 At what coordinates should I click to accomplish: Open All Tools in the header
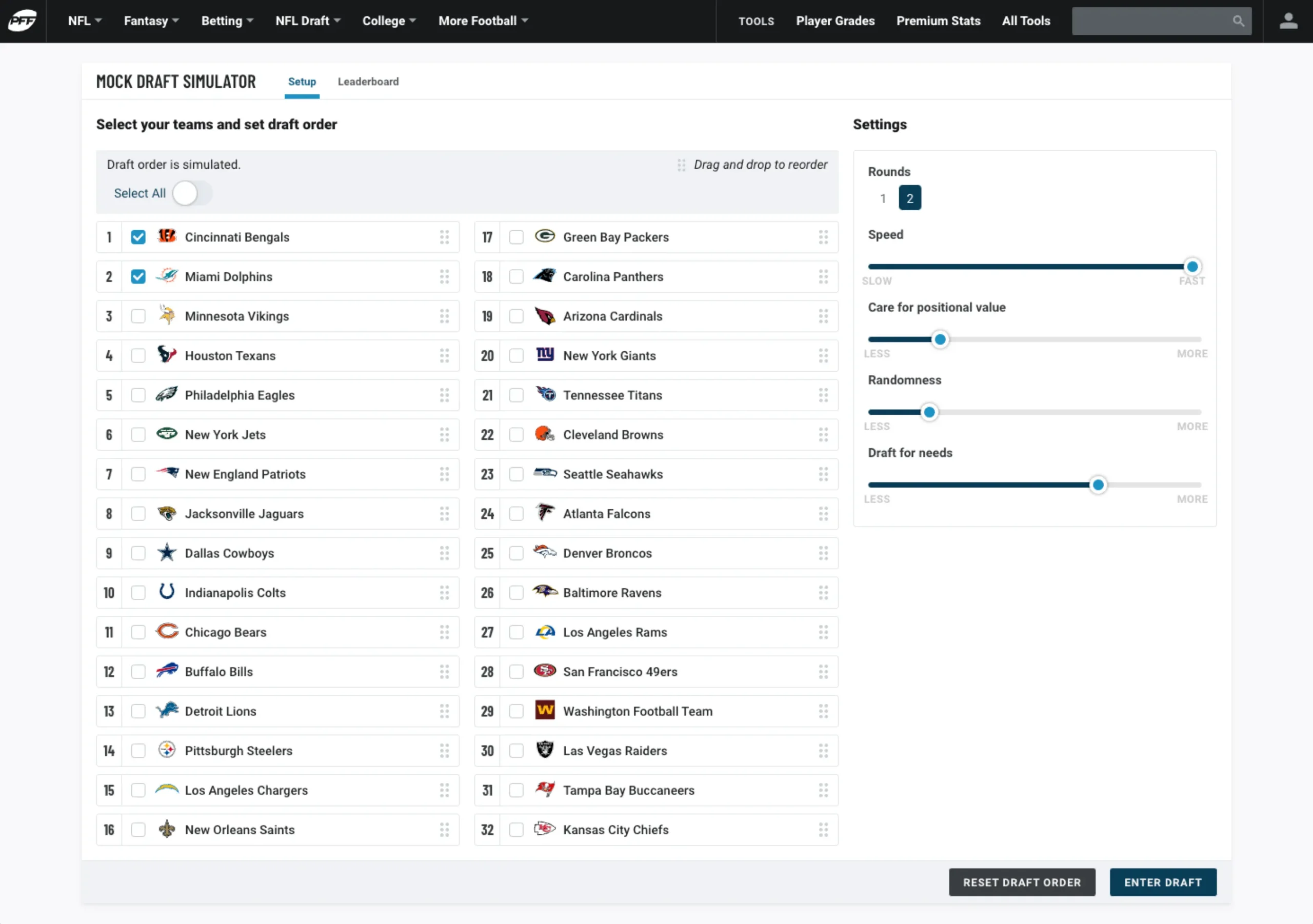[x=1026, y=21]
